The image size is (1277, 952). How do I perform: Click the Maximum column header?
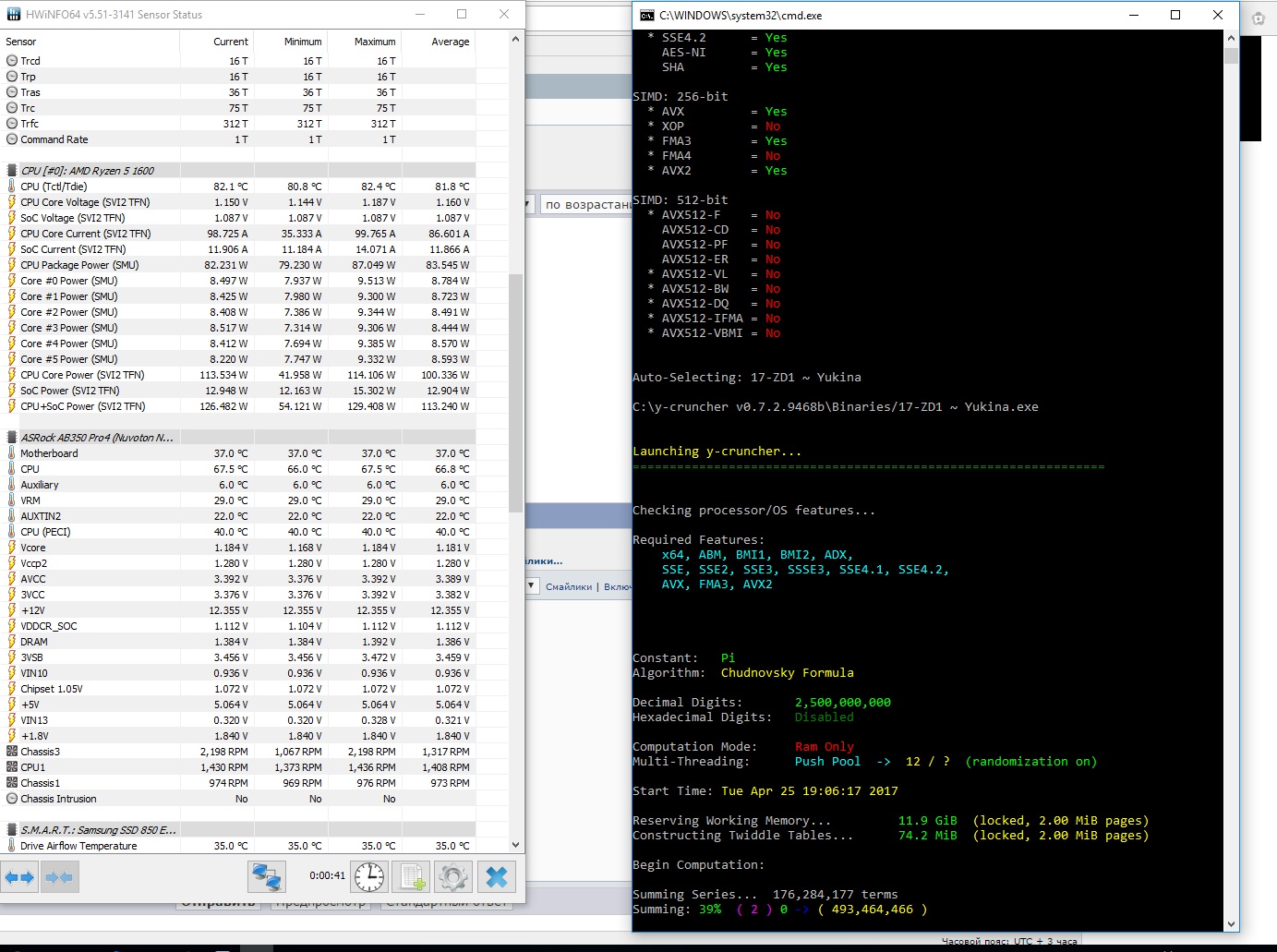[374, 42]
